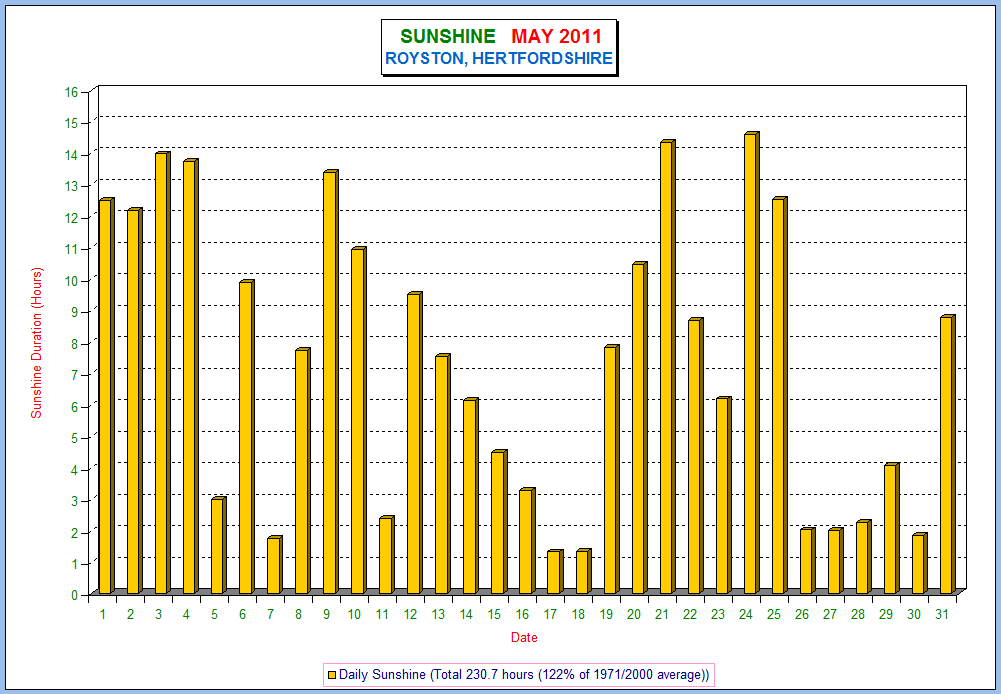Viewport: 1001px width, 694px height.
Task: Click x-axis date label 13
Action: point(439,615)
